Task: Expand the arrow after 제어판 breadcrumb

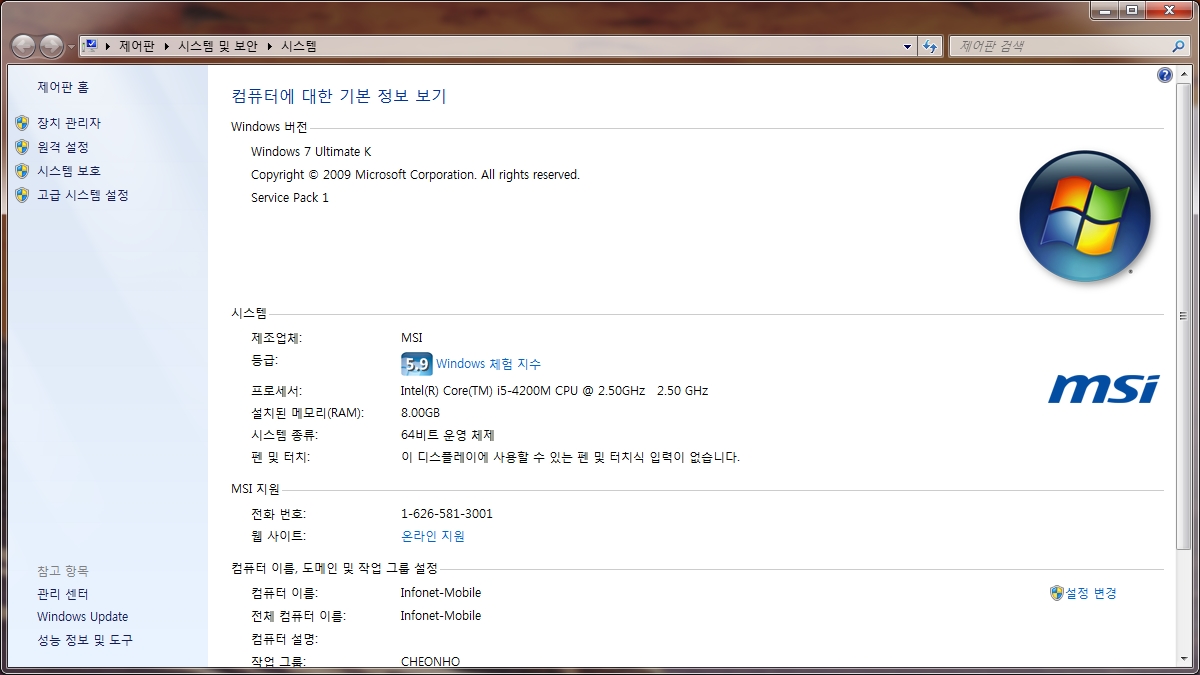Action: coord(166,46)
